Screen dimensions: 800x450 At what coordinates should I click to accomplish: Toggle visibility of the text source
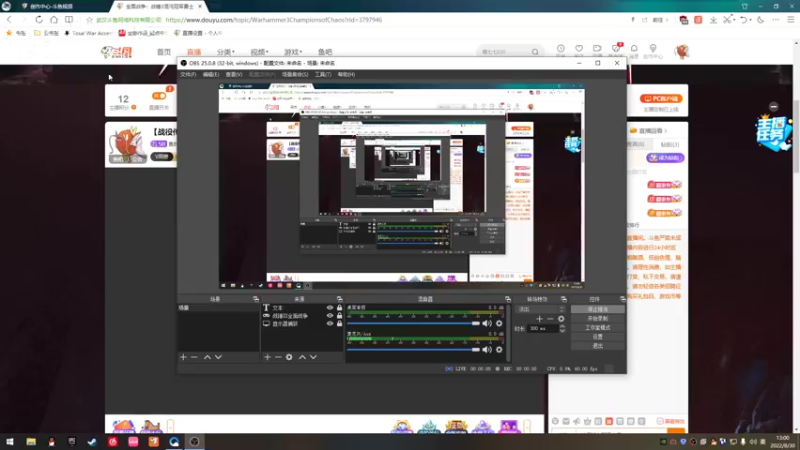click(330, 308)
